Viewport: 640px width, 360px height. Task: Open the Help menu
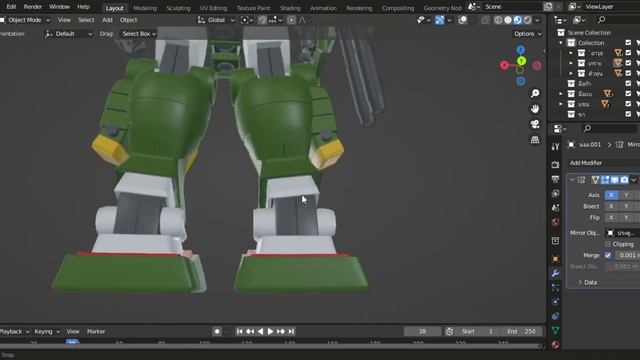click(x=83, y=7)
